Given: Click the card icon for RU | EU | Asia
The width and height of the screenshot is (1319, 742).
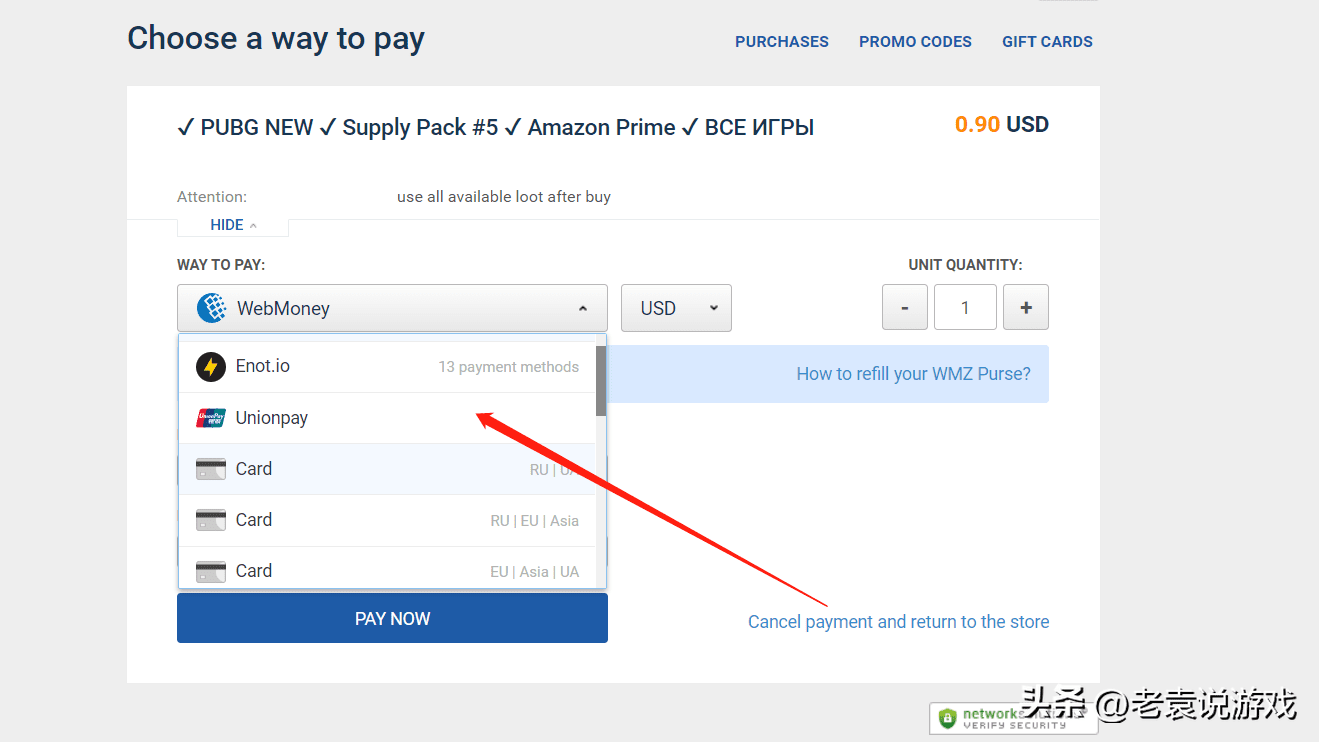Looking at the screenshot, I should coord(211,520).
